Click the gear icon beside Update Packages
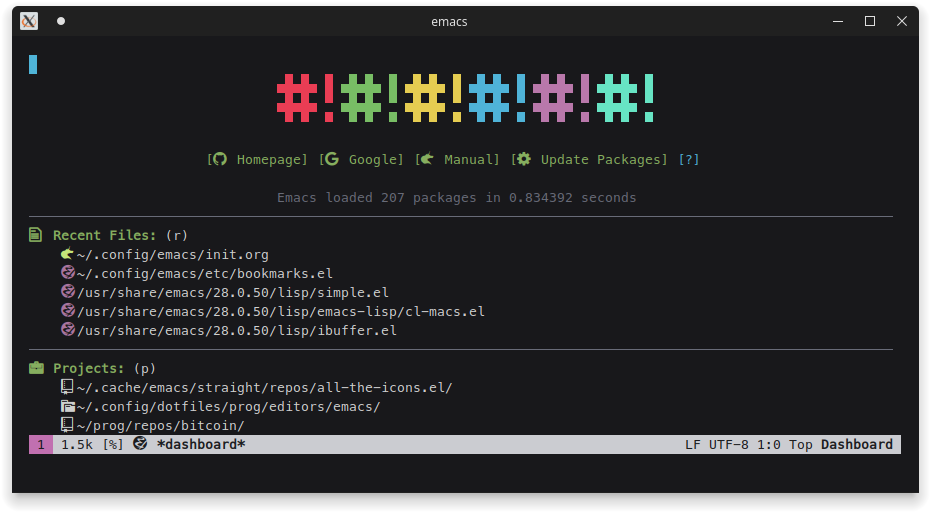The image size is (931, 513). (524, 159)
